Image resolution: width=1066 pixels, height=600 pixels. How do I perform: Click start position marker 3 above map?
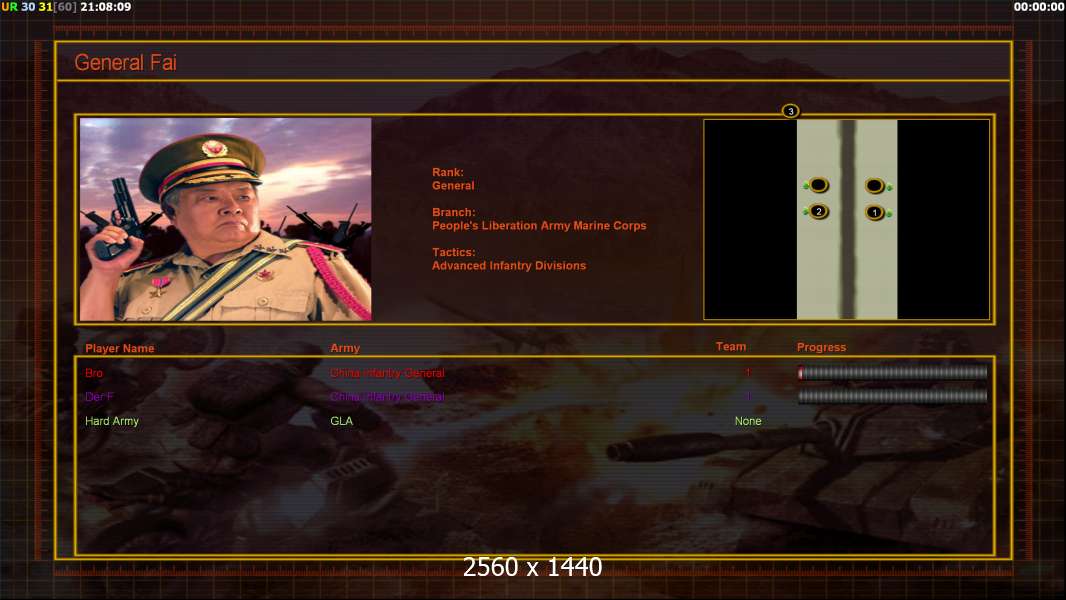790,111
